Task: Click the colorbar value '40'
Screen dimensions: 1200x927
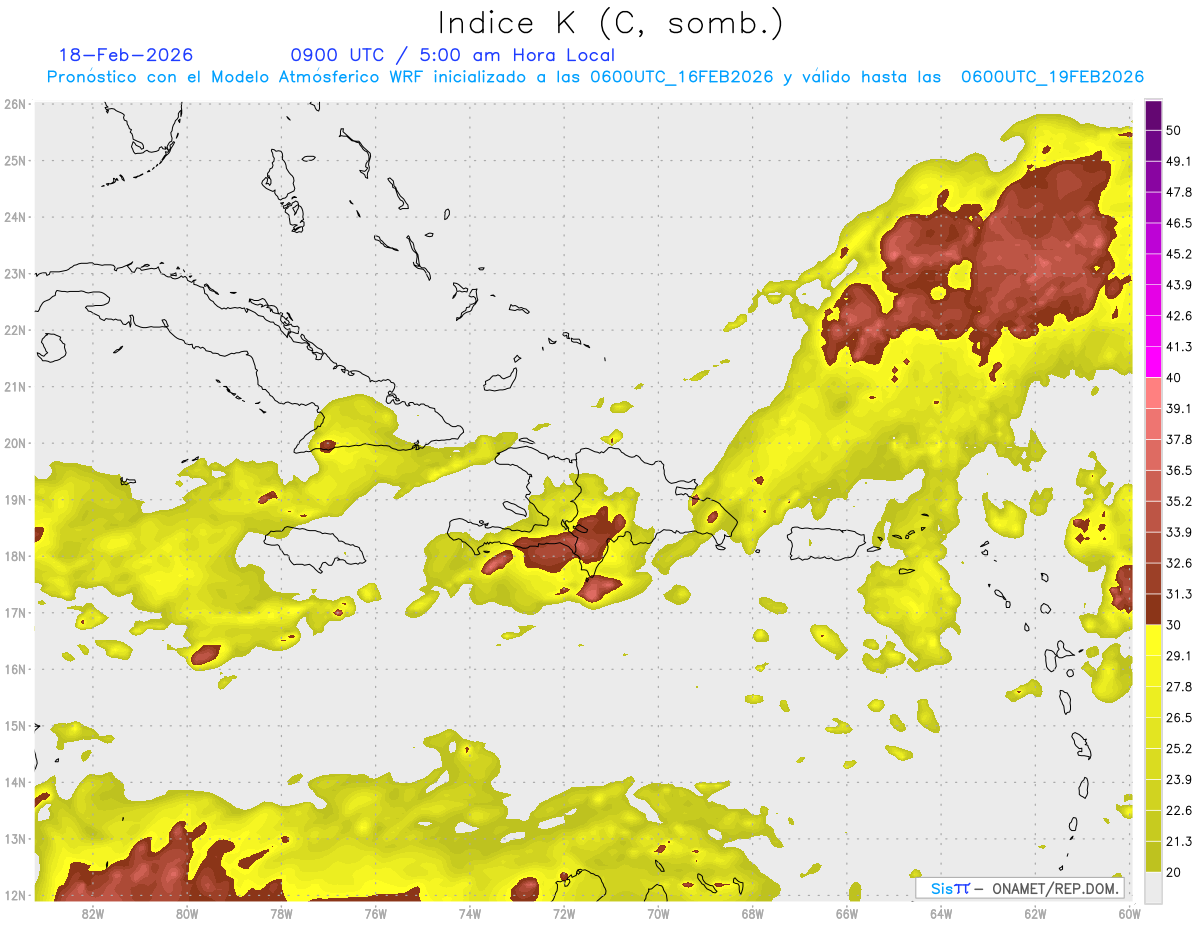Action: 1173,378
